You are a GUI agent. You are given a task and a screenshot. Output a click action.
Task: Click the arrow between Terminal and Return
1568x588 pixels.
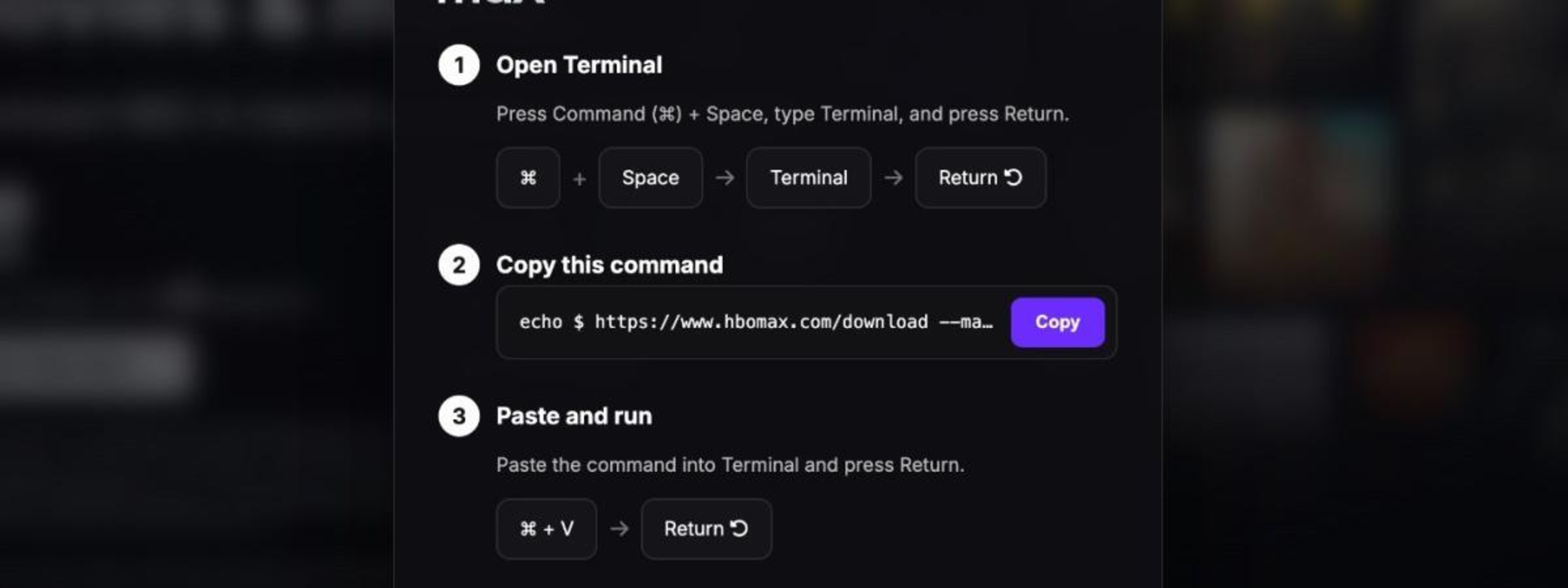[x=893, y=178]
